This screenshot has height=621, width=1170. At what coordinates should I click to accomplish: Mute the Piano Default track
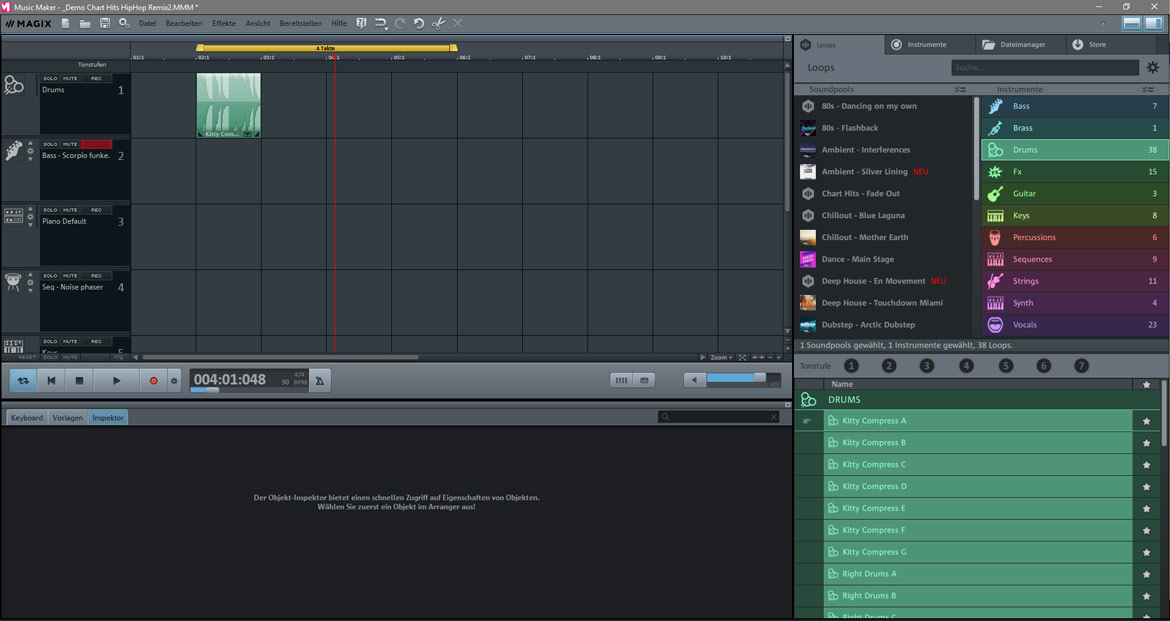(70, 210)
